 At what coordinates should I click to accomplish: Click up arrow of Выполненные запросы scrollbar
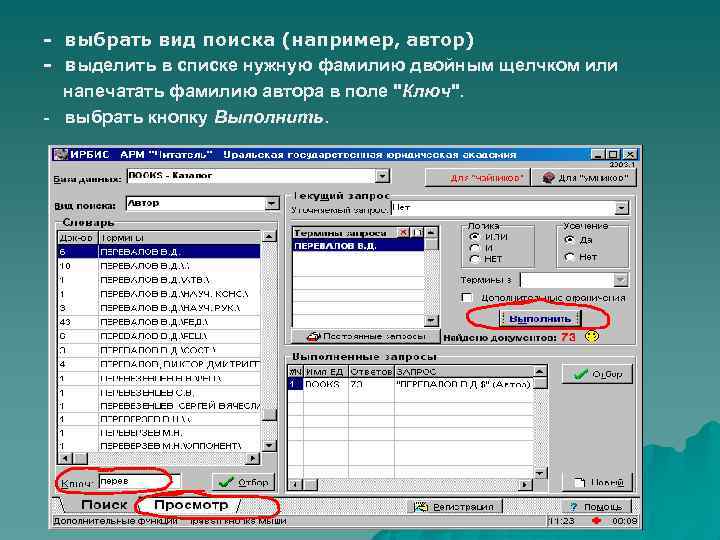pos(540,371)
